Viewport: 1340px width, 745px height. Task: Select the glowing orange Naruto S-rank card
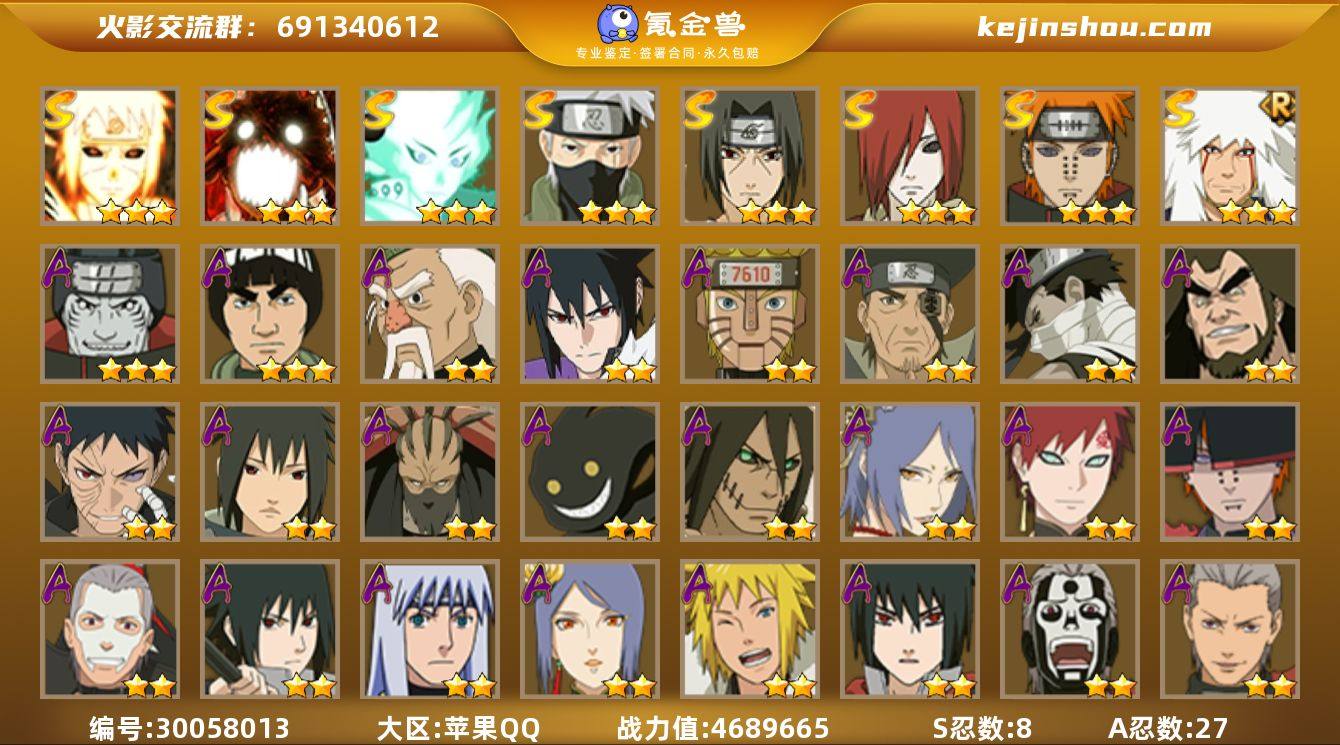click(110, 156)
